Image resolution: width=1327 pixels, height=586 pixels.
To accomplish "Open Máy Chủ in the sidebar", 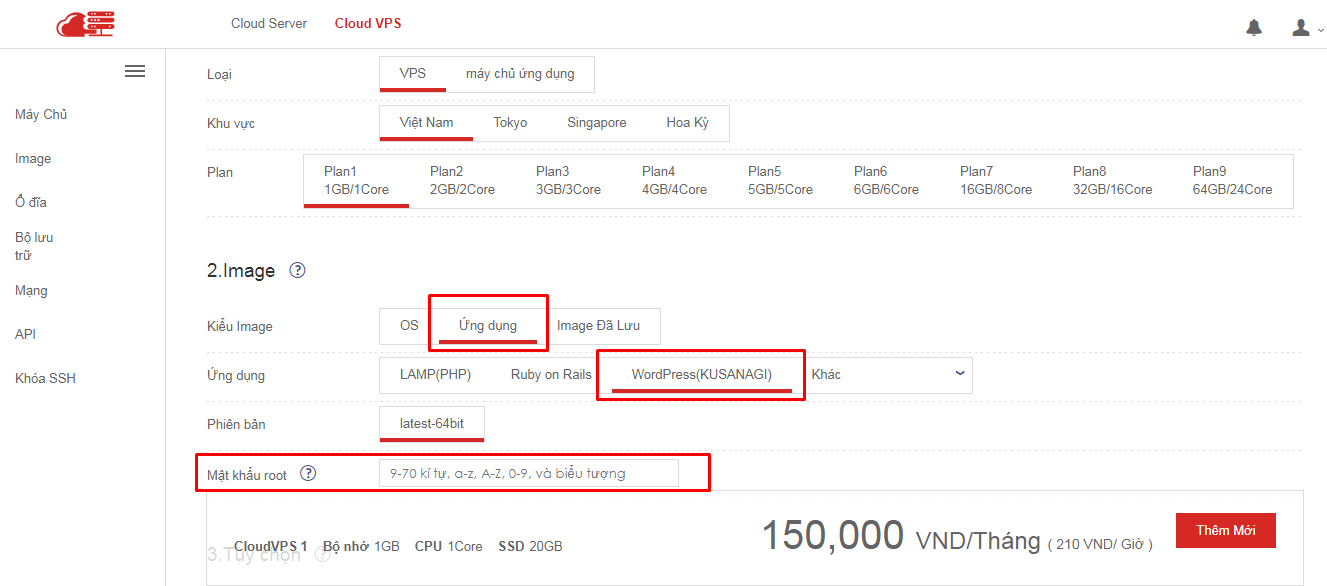I will click(x=41, y=114).
